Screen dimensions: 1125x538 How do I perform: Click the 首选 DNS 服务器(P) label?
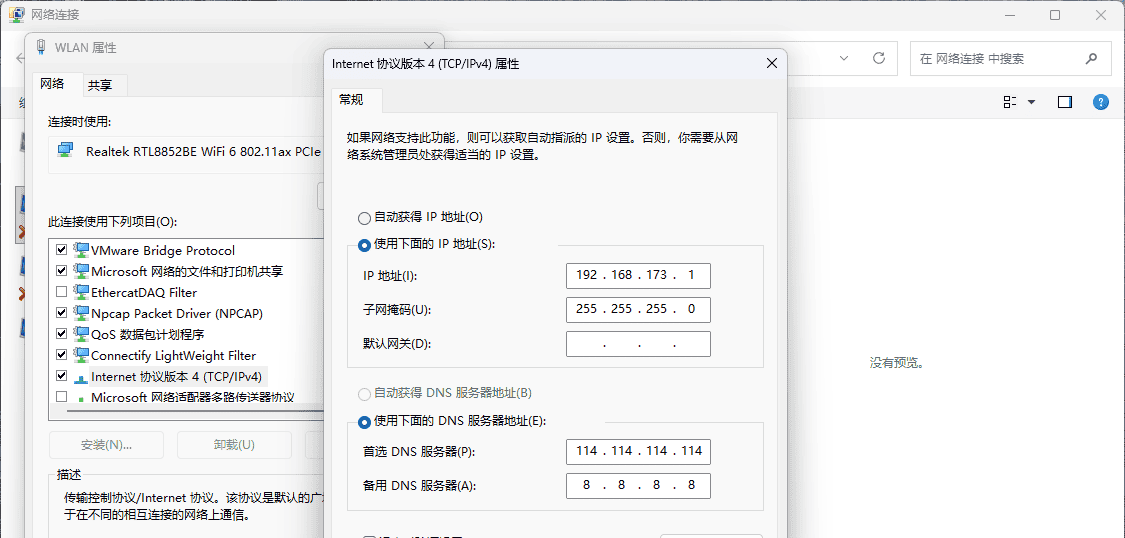[419, 451]
